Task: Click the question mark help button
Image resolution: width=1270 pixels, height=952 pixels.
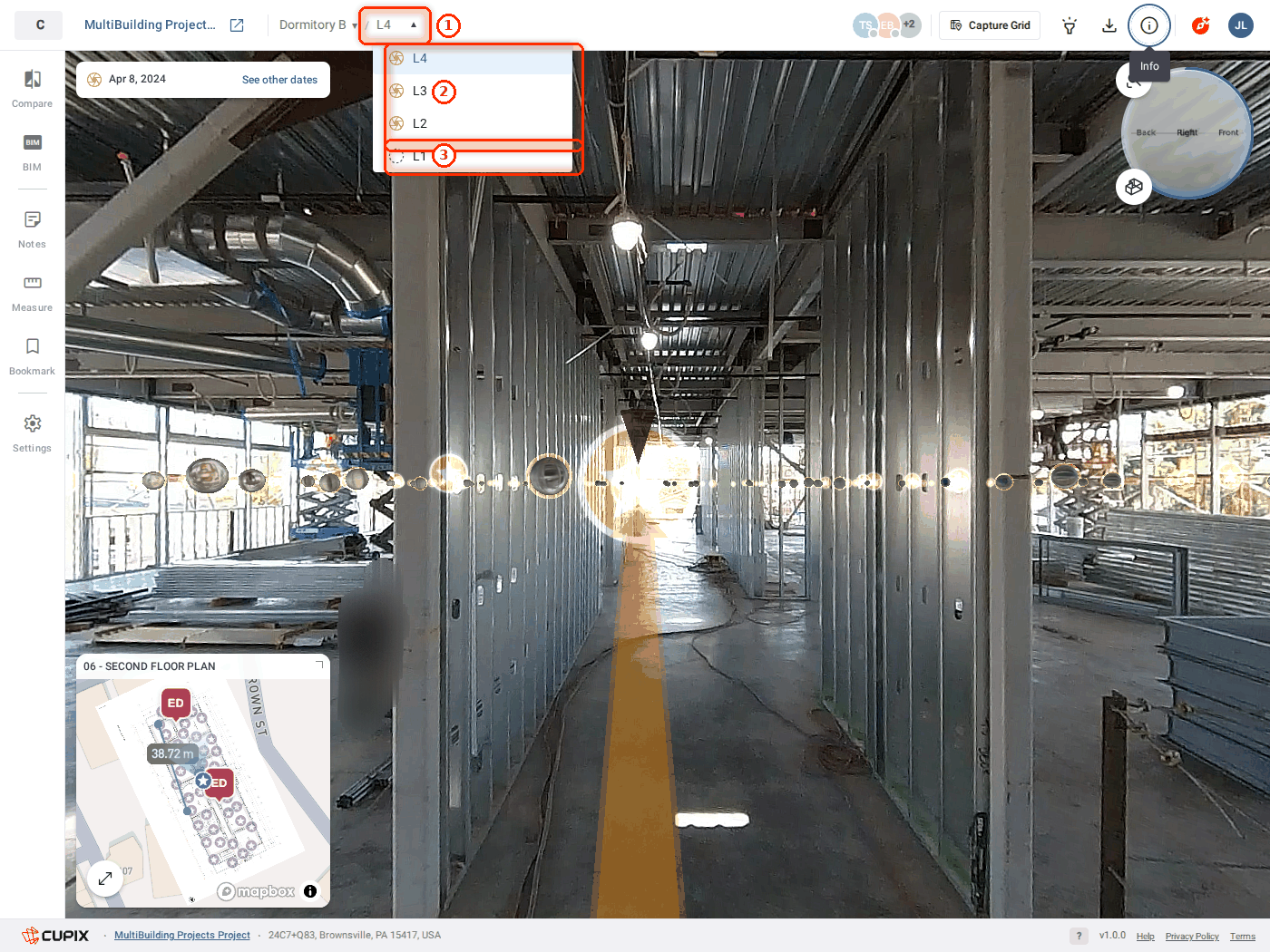Action: tap(1079, 936)
